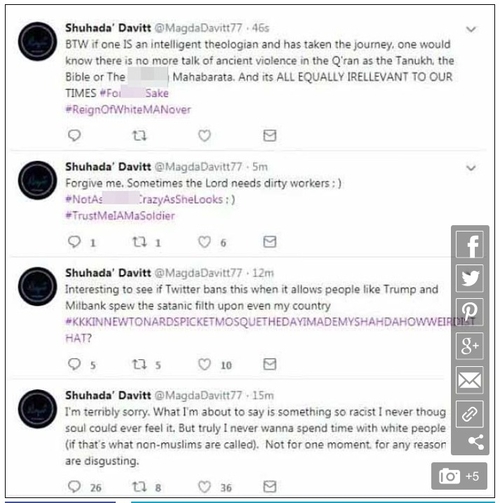The image size is (500, 503).
Task: Visit @MagdaDavitt77 handle on the first tweet
Action: [199, 28]
